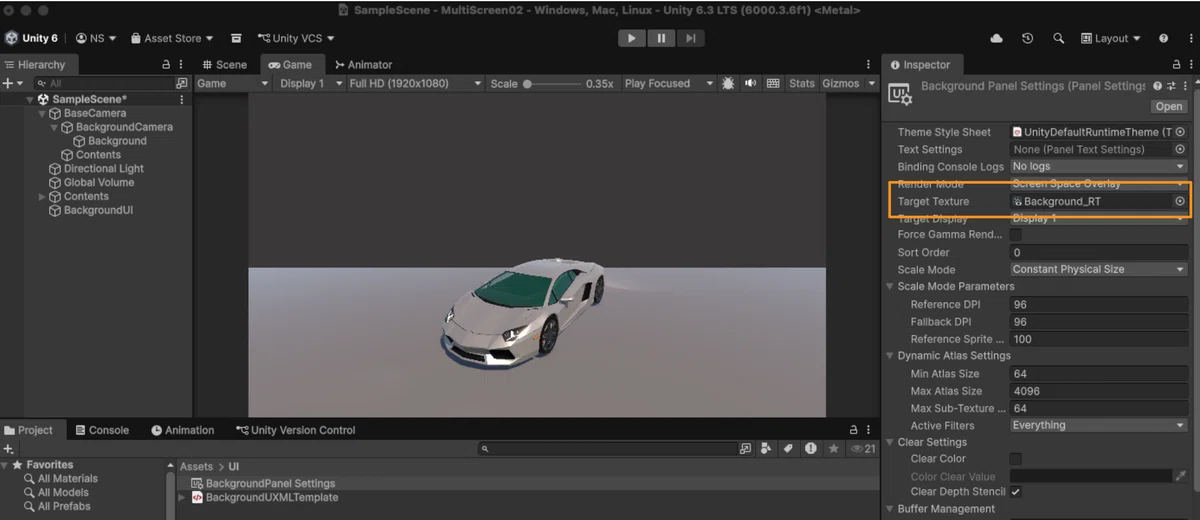
Task: Collapse Dynamic Atlas Settings section
Action: click(890, 356)
